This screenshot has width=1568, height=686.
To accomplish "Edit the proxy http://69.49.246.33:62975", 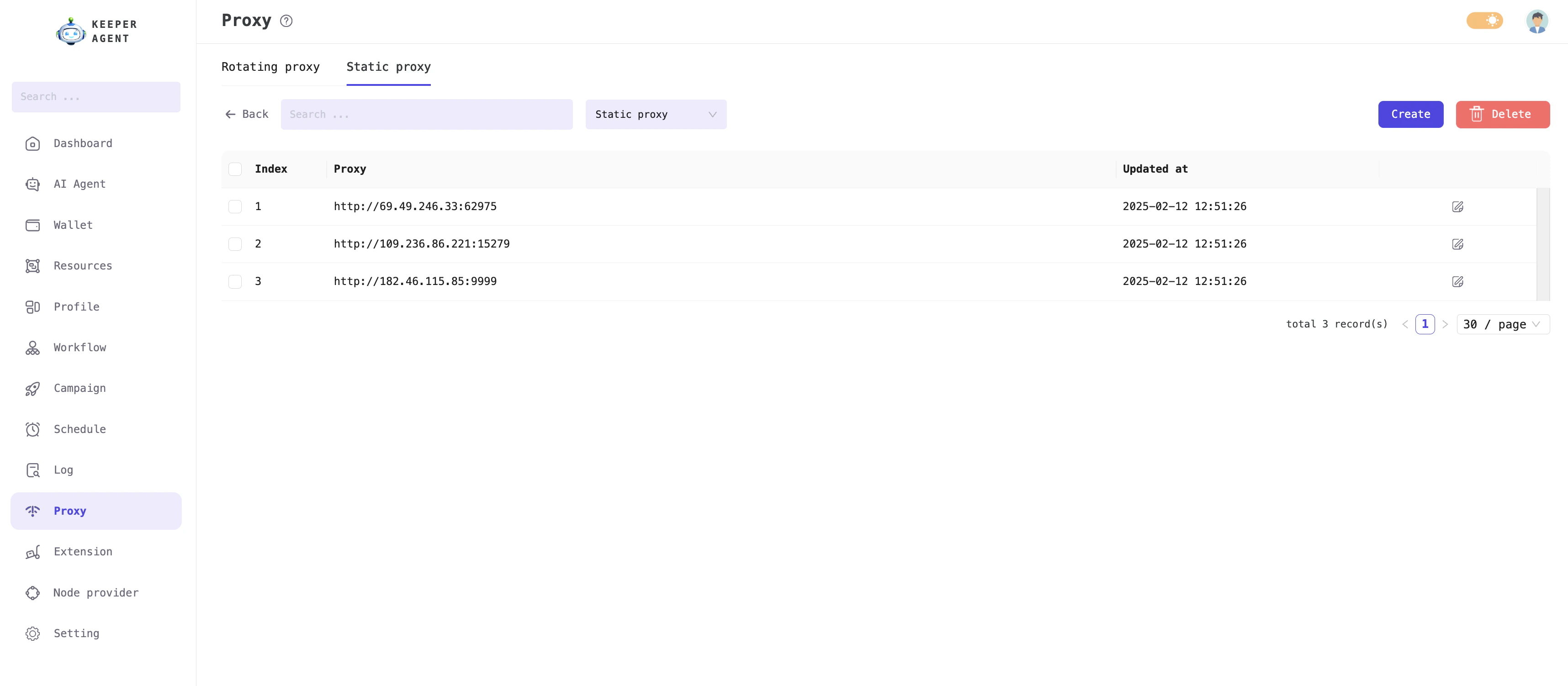I will pyautogui.click(x=1458, y=206).
